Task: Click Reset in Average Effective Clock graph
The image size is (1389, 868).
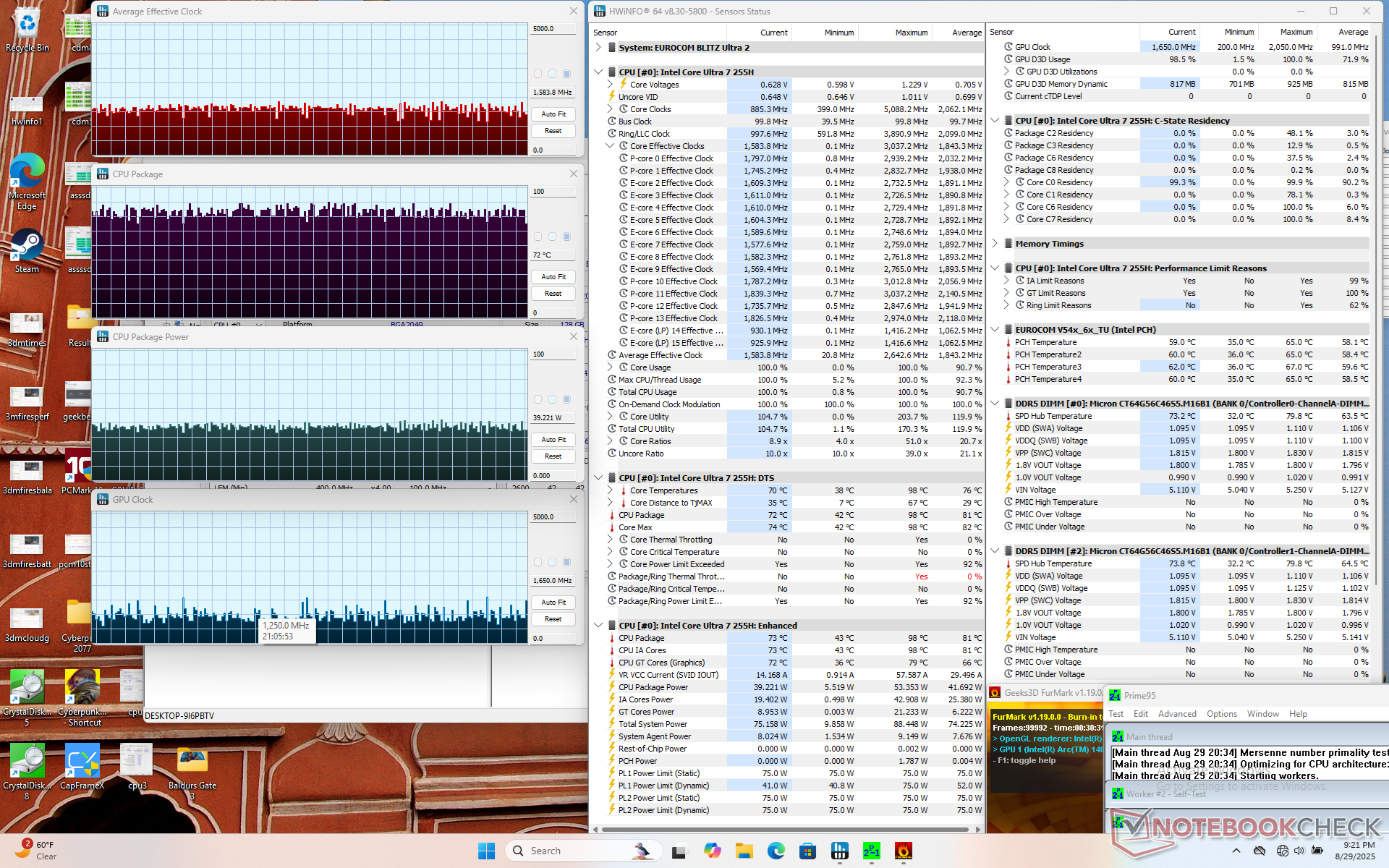Action: [553, 131]
